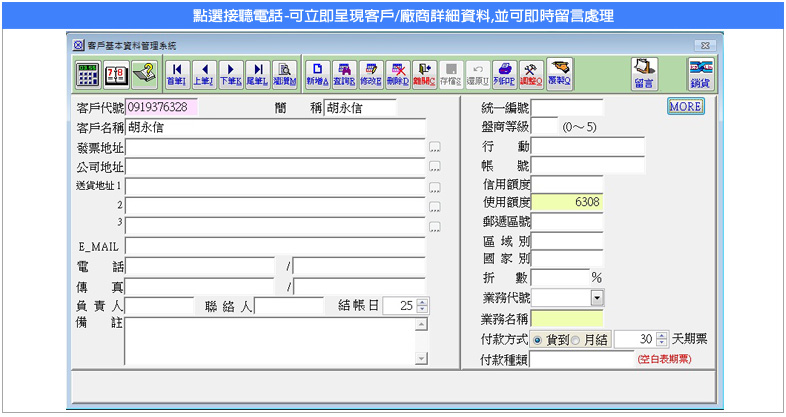Screen dimensions: 786x417
Task: Expand the 發票地址 ellipsis button
Action: tap(434, 148)
